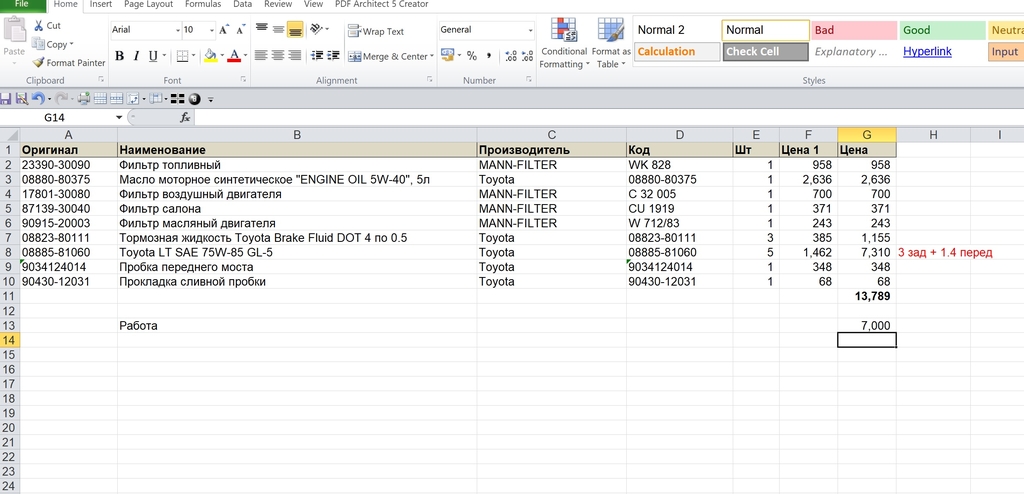This screenshot has height=494, width=1024.
Task: Click the grayed Redo arrow icon
Action: pos(61,99)
